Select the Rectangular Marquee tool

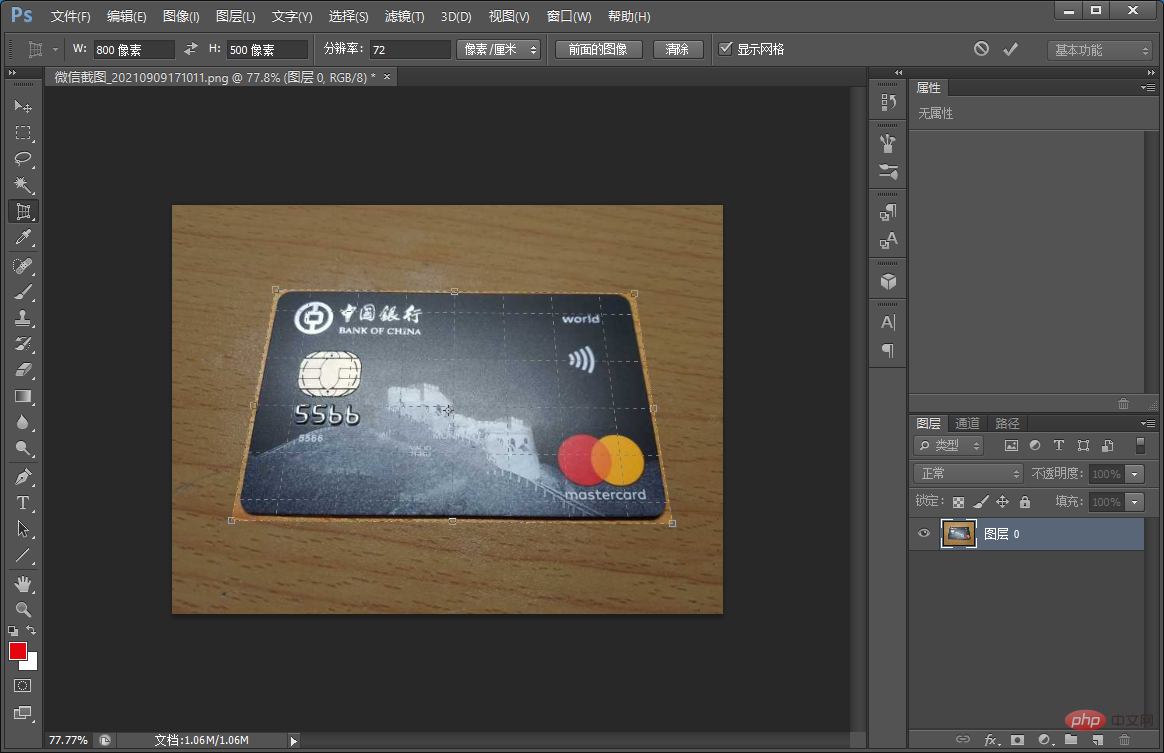(23, 133)
